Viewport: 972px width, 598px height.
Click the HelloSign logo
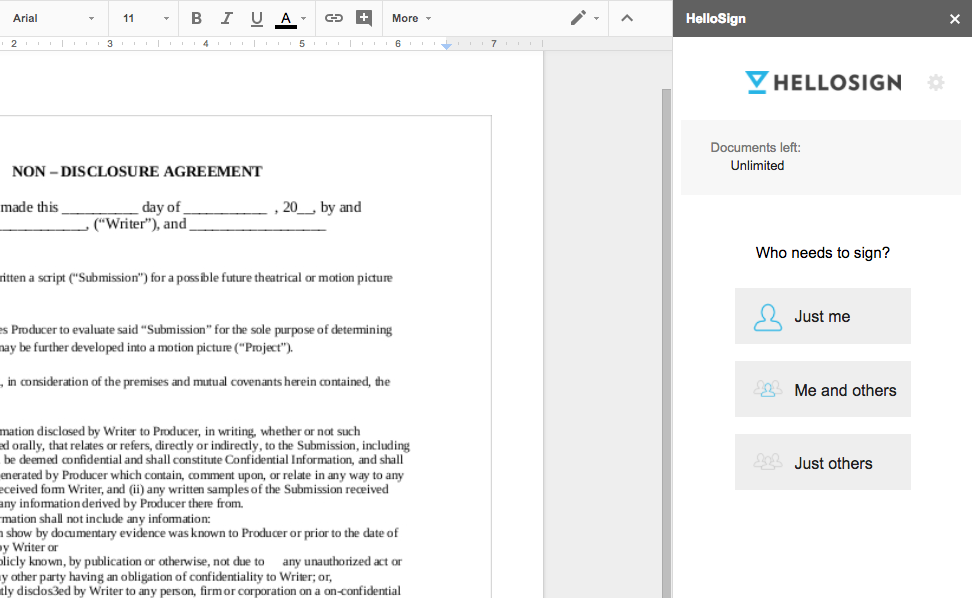(823, 82)
